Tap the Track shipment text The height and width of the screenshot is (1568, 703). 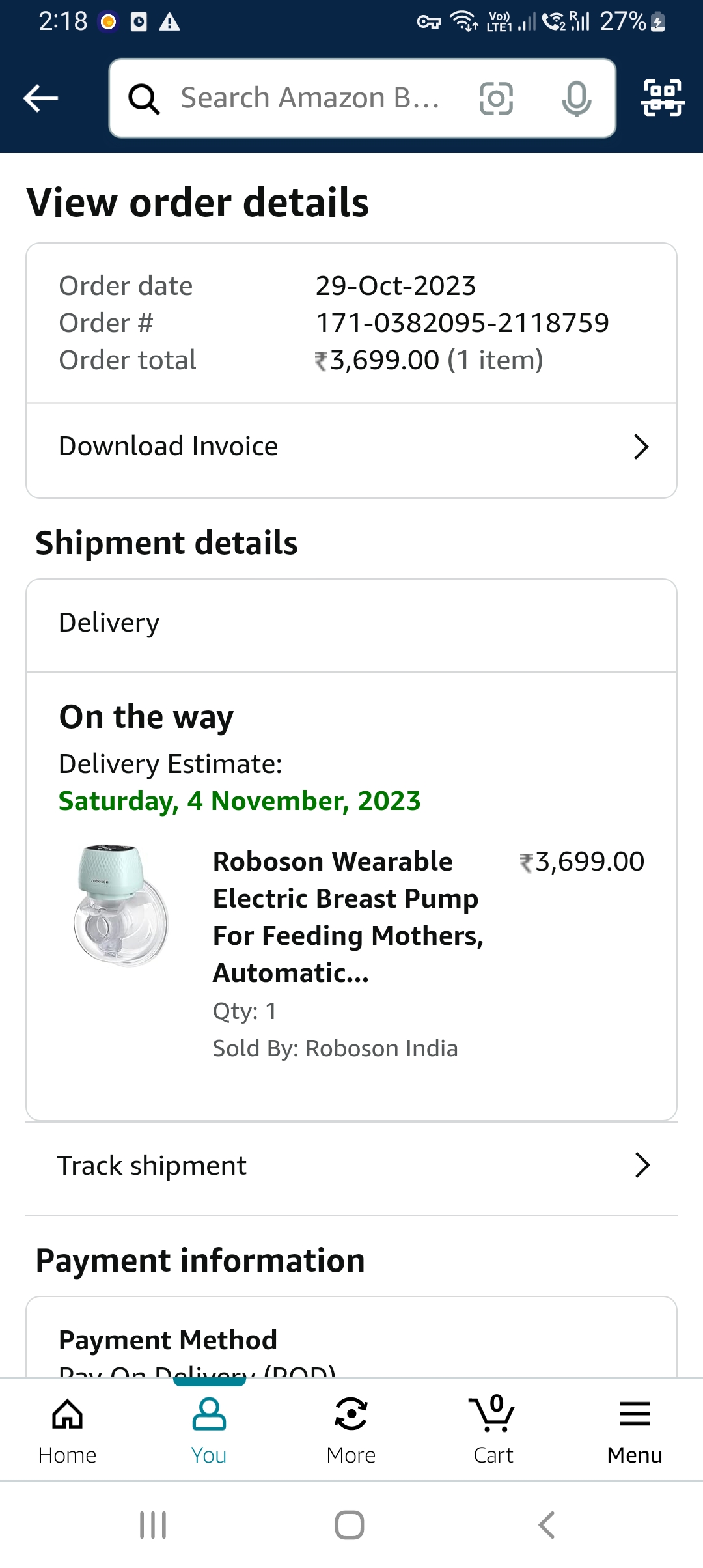pyautogui.click(x=152, y=1166)
